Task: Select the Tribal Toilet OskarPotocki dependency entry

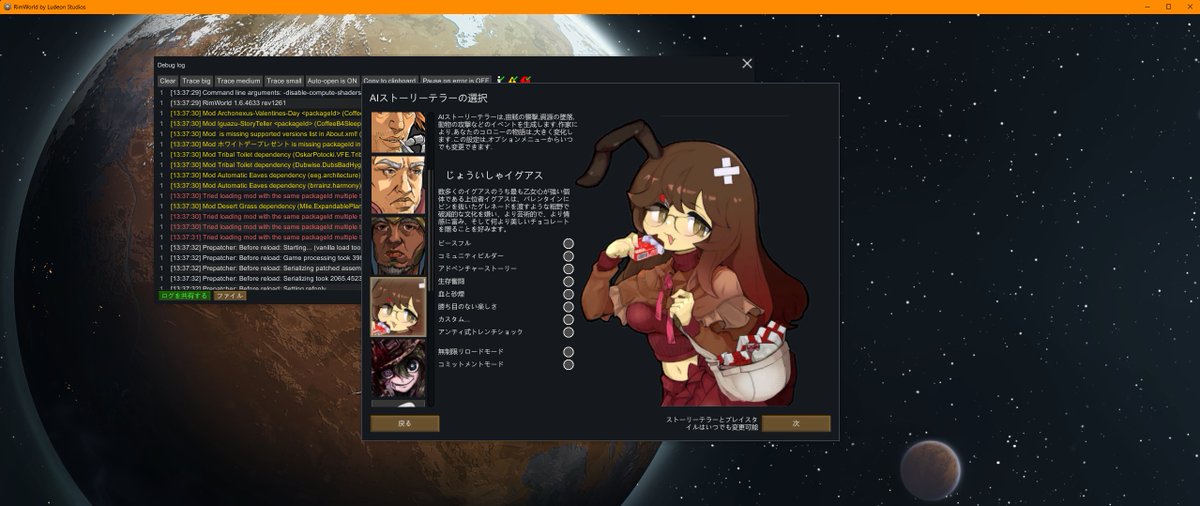Action: pyautogui.click(x=260, y=154)
